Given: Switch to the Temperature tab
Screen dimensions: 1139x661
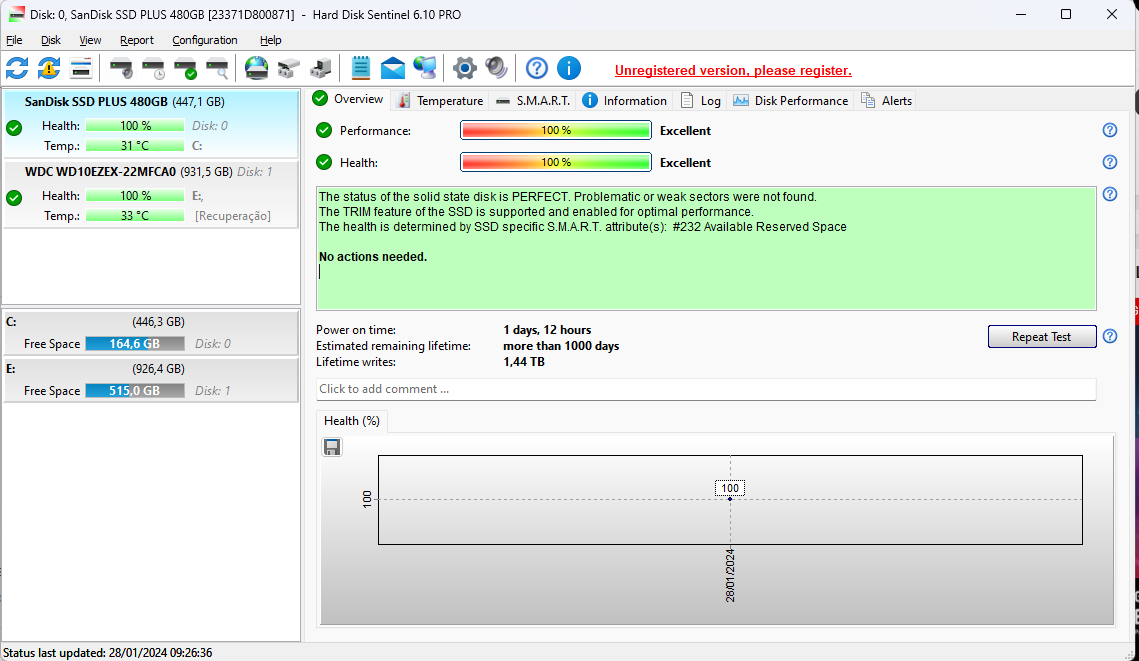Looking at the screenshot, I should coord(440,100).
